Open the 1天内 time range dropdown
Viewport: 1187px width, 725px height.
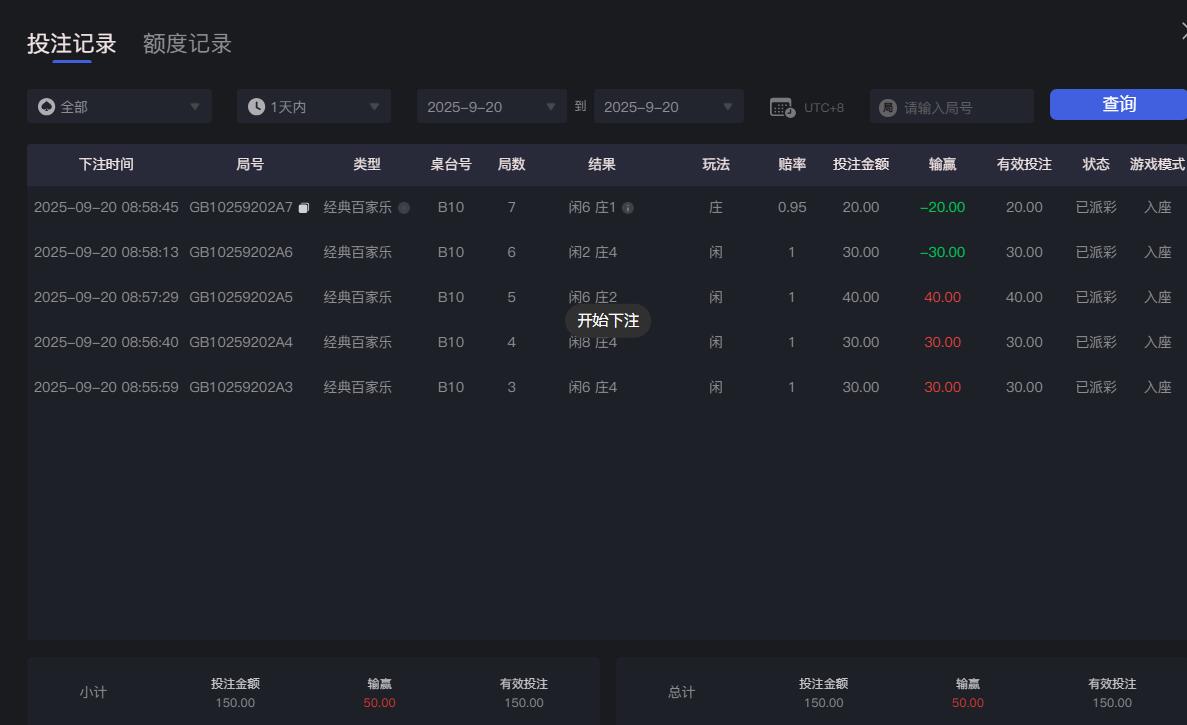(313, 105)
